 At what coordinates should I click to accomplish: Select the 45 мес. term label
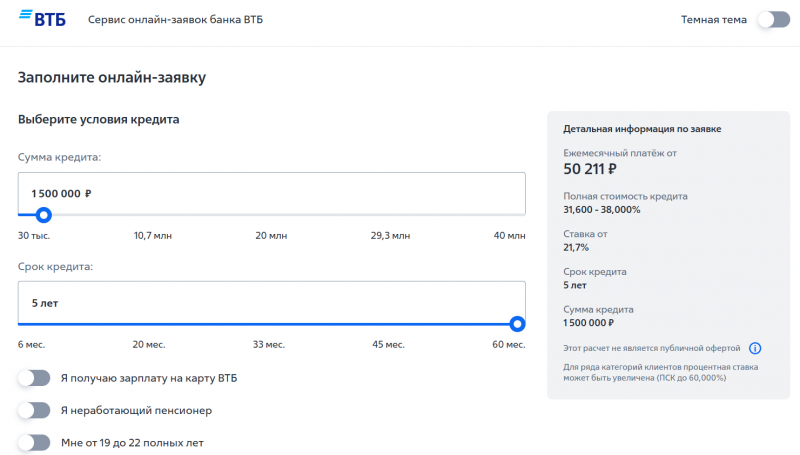pos(388,345)
